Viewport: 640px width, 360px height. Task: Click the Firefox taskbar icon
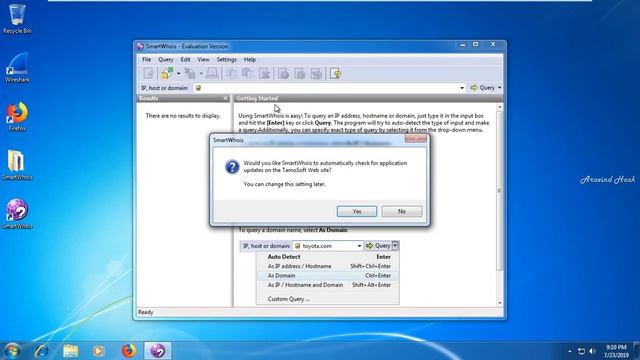click(129, 351)
